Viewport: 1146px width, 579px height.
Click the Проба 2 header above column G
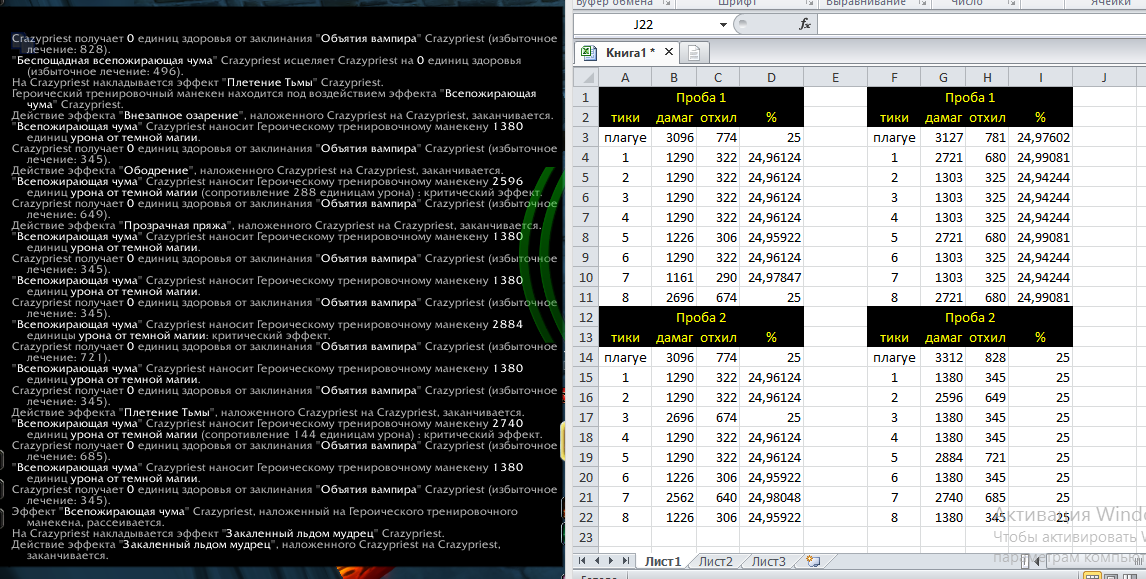pyautogui.click(x=970, y=317)
